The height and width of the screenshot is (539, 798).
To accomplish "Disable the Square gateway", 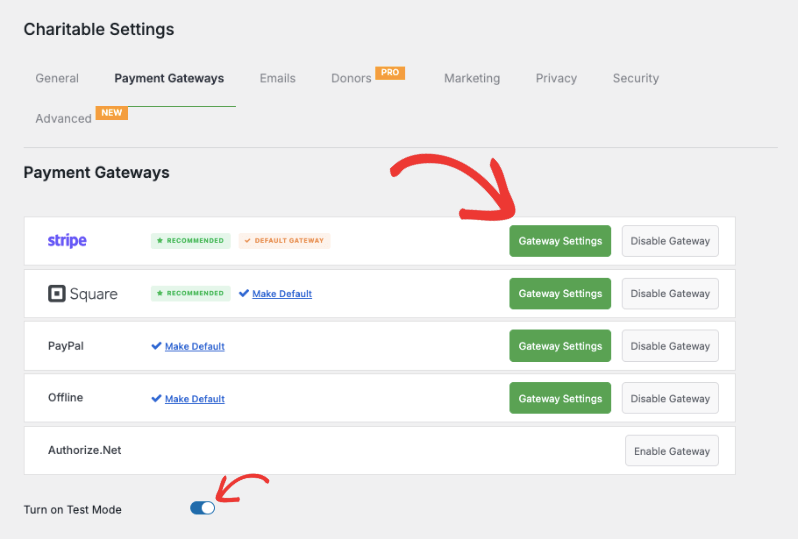I will coord(670,294).
